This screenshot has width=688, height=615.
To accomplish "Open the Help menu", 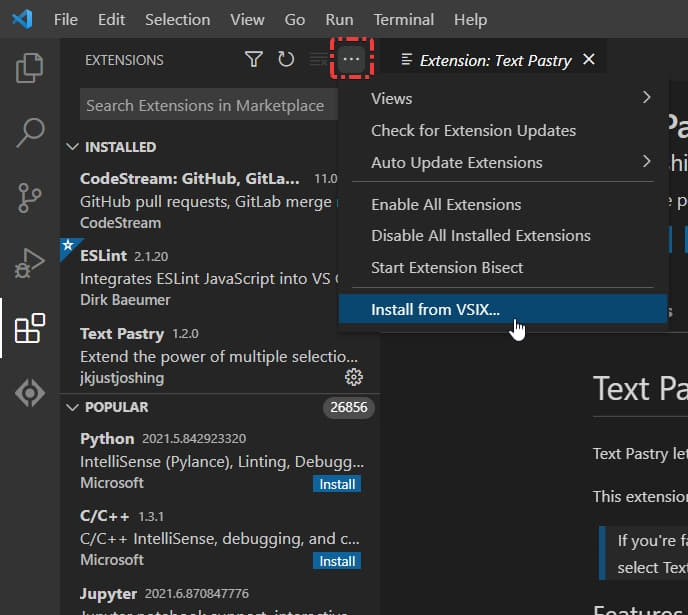I will pyautogui.click(x=470, y=20).
